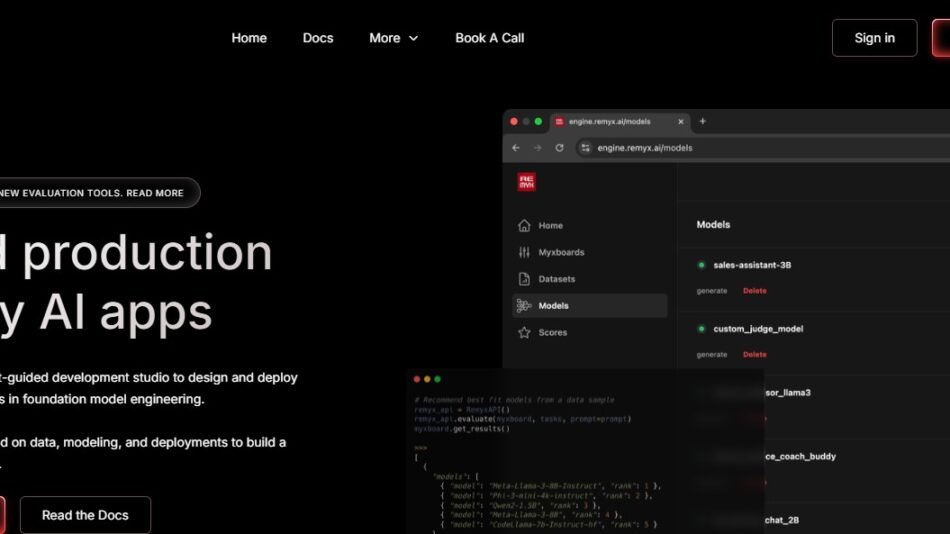Click the site info icon in the address bar
The width and height of the screenshot is (950, 534).
tap(586, 148)
